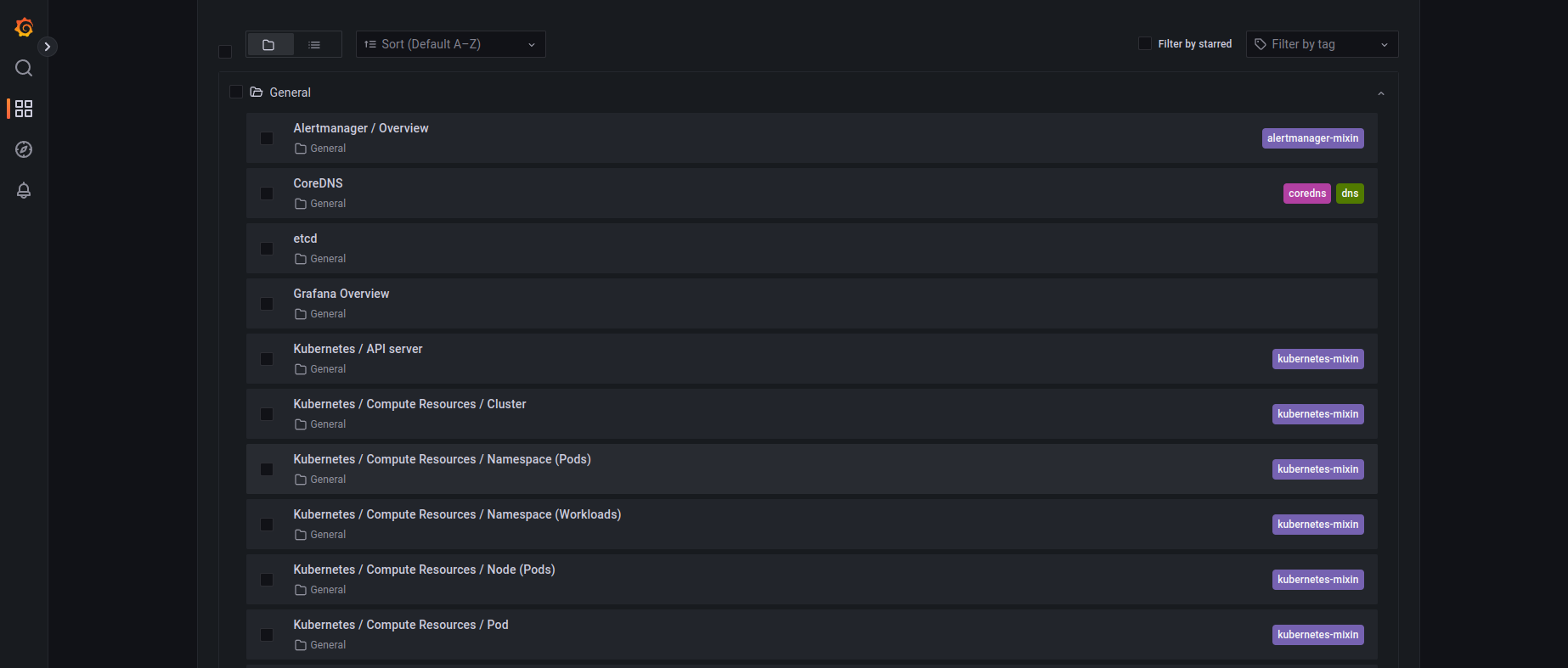Click folder icon under CoreDNS

pyautogui.click(x=300, y=204)
